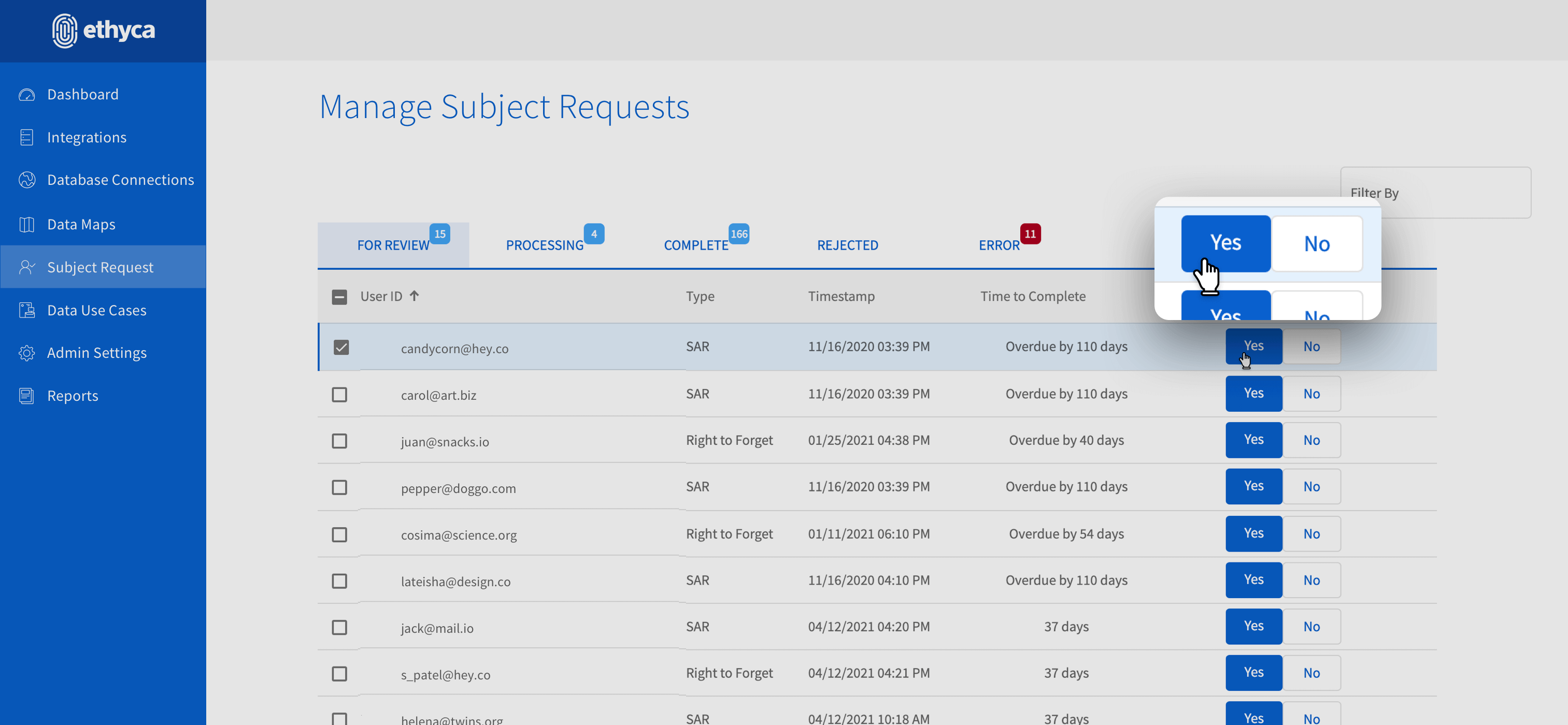This screenshot has width=1568, height=725.
Task: Click the Admin Settings gear icon
Action: point(27,353)
